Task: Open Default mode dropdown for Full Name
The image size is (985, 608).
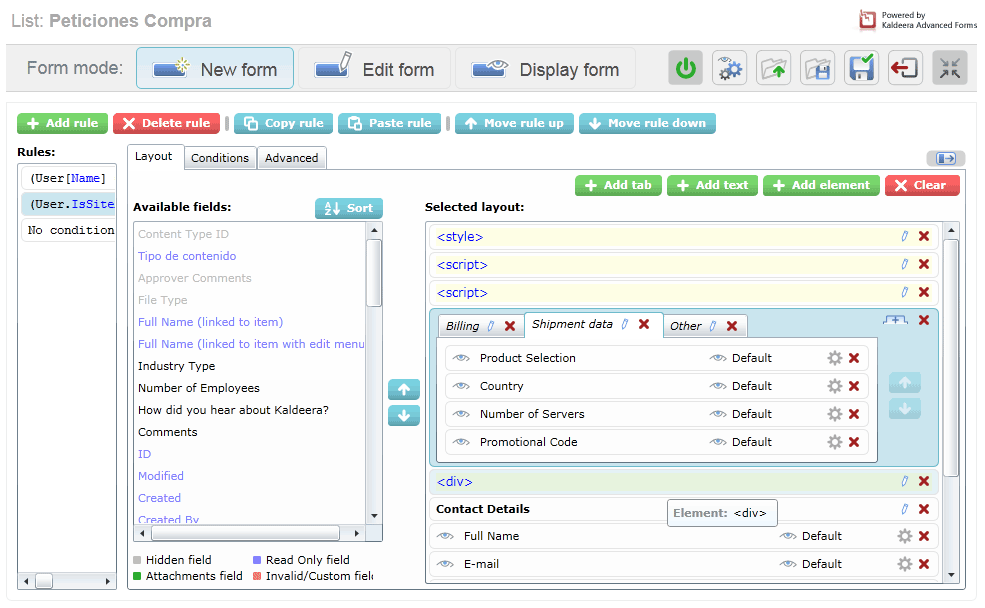Action: 811,536
